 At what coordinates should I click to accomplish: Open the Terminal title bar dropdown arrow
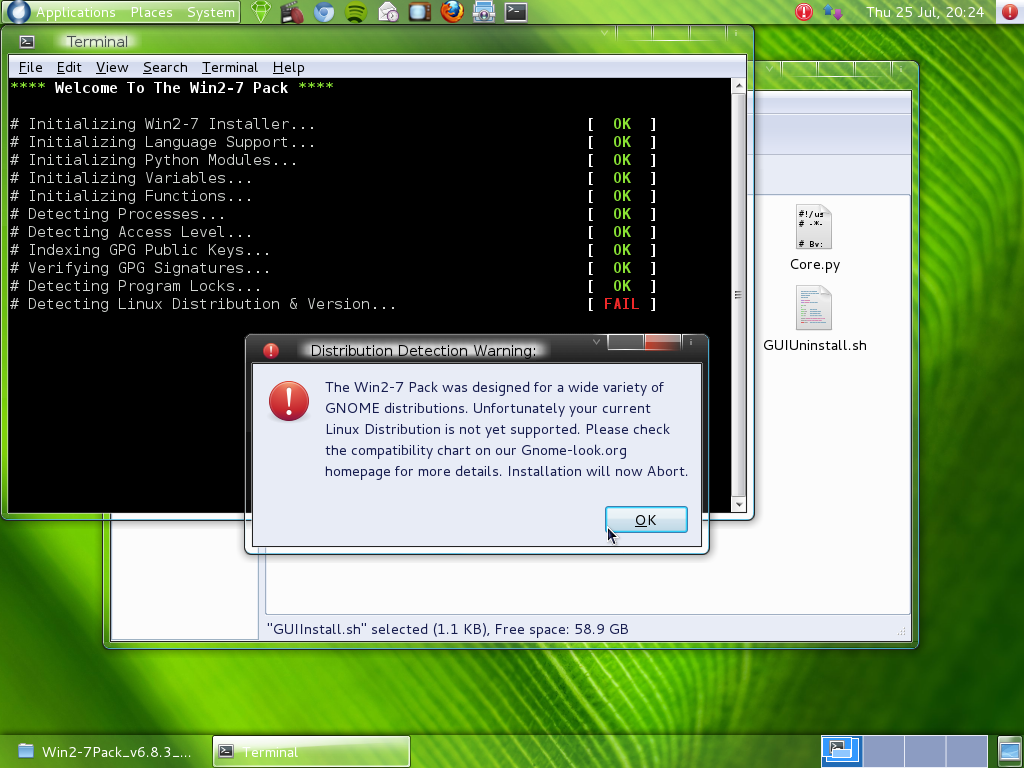[x=605, y=33]
